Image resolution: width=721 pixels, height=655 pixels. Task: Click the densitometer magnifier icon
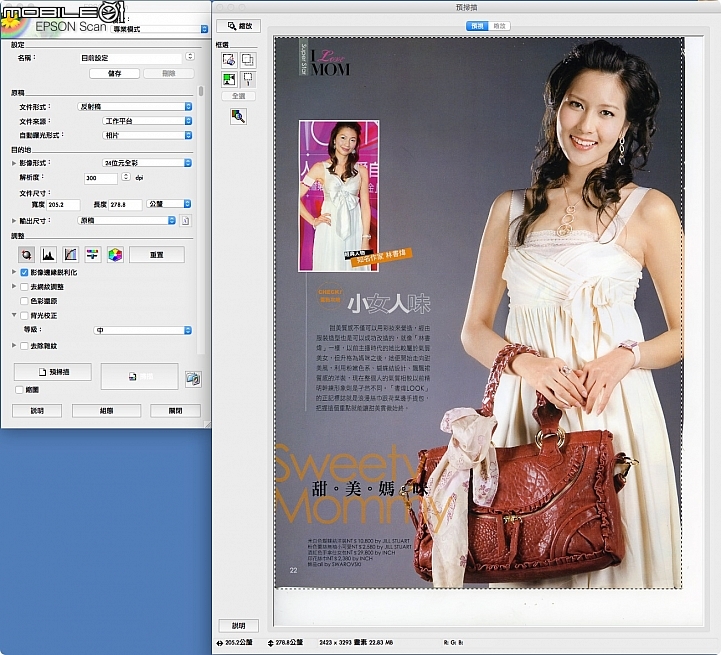[238, 116]
